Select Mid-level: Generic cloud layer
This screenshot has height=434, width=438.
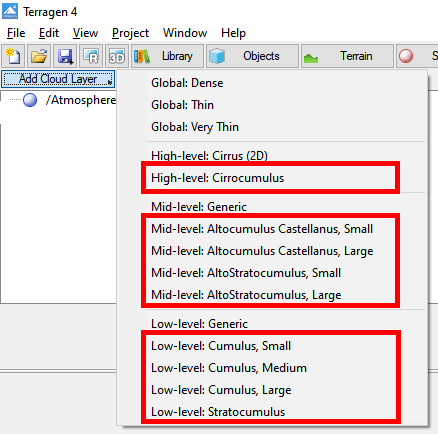[x=272, y=207]
